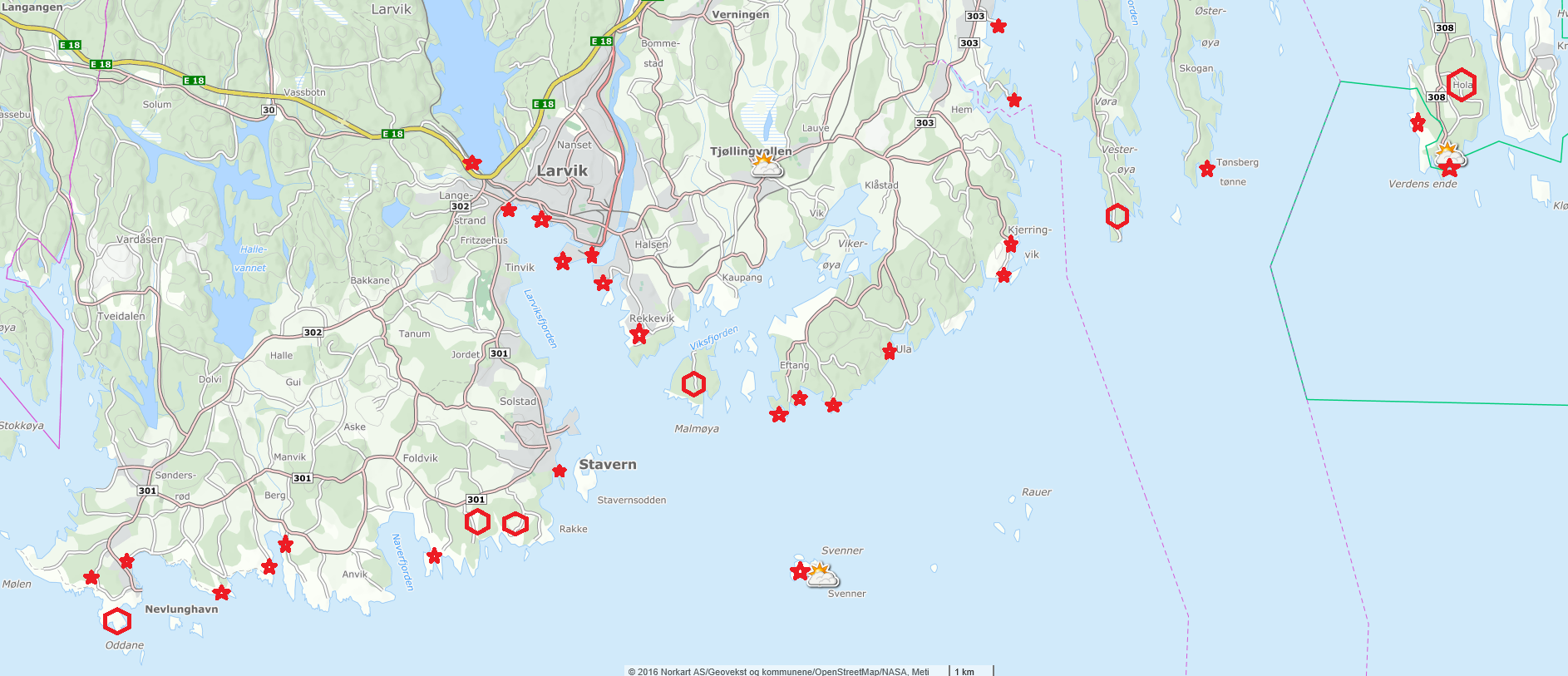Open the weather icon beside Svenner island
Image resolution: width=1568 pixels, height=676 pixels.
[822, 575]
